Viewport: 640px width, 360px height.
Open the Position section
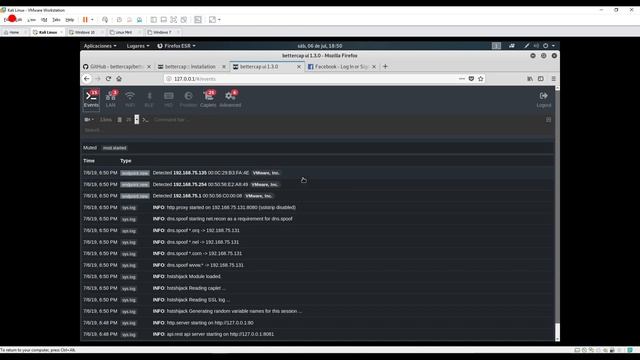point(188,100)
